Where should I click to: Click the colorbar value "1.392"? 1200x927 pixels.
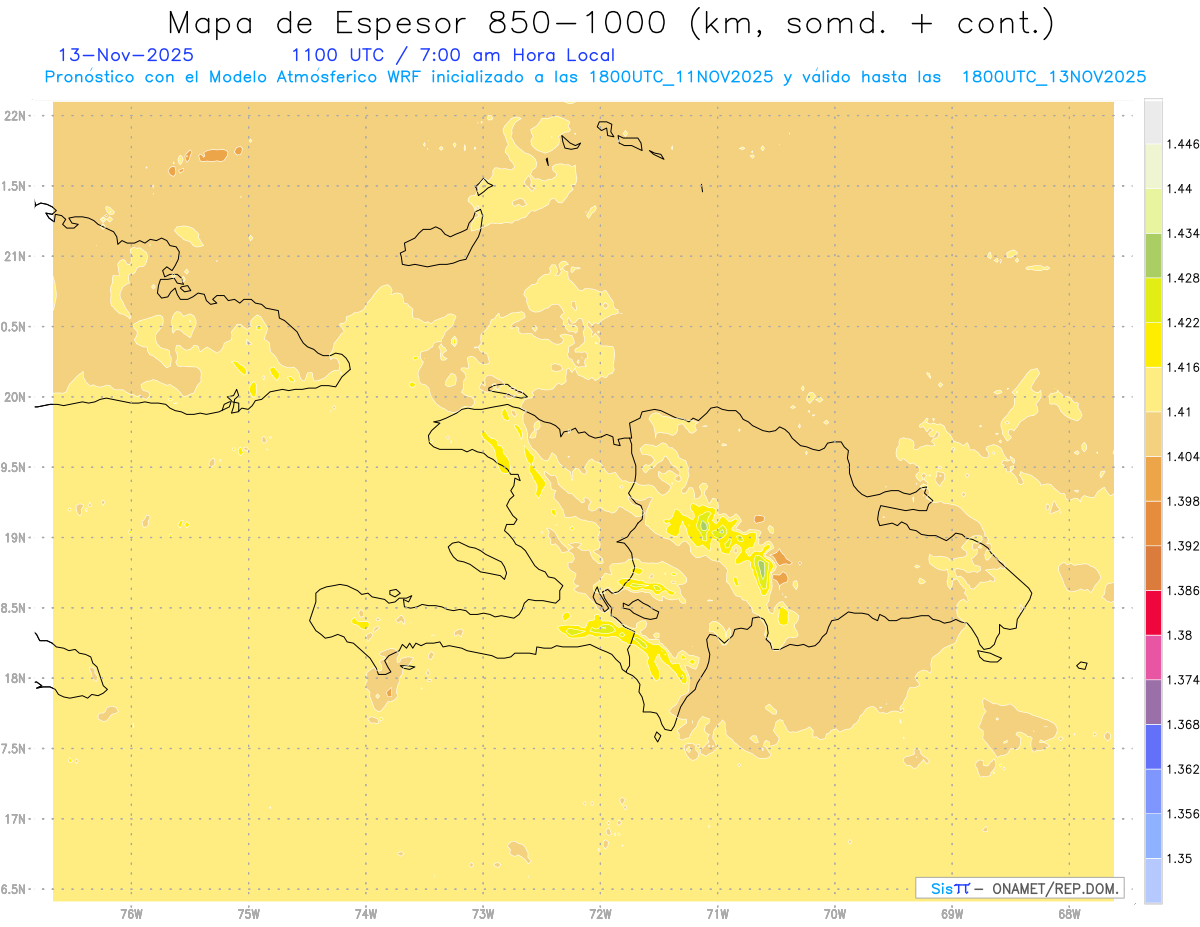[1183, 546]
